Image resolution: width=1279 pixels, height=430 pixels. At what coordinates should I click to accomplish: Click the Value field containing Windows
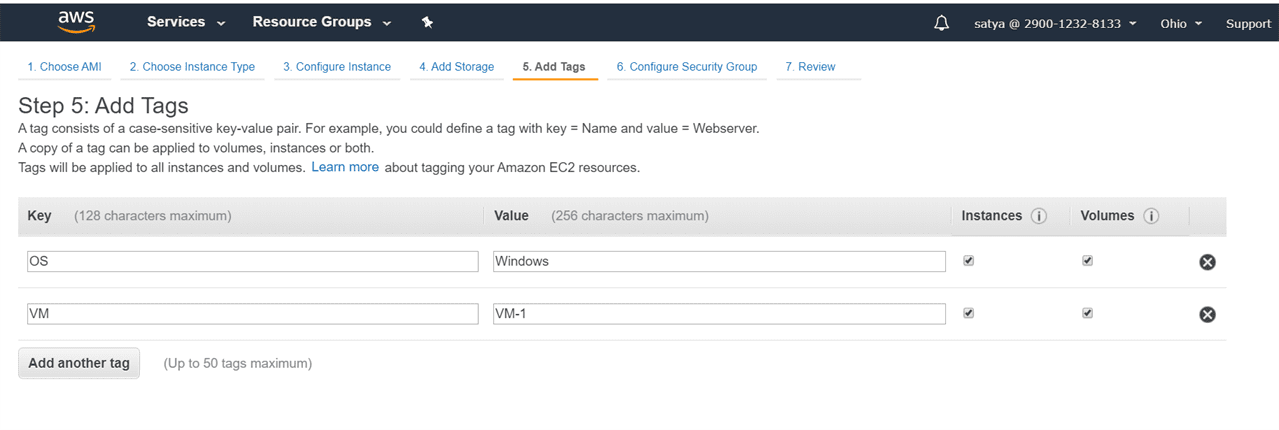tap(718, 262)
